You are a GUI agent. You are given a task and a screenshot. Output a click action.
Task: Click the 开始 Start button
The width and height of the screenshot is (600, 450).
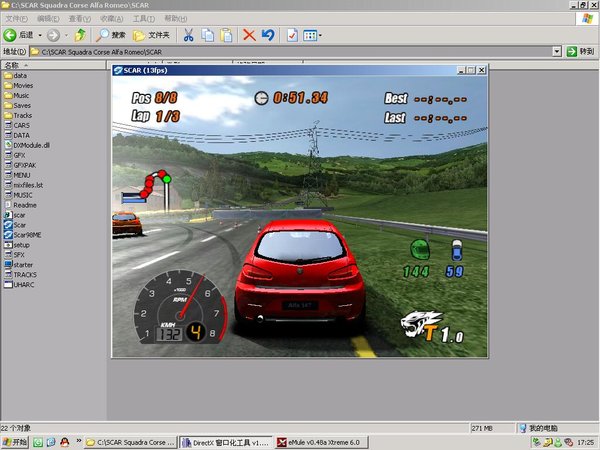(15, 441)
